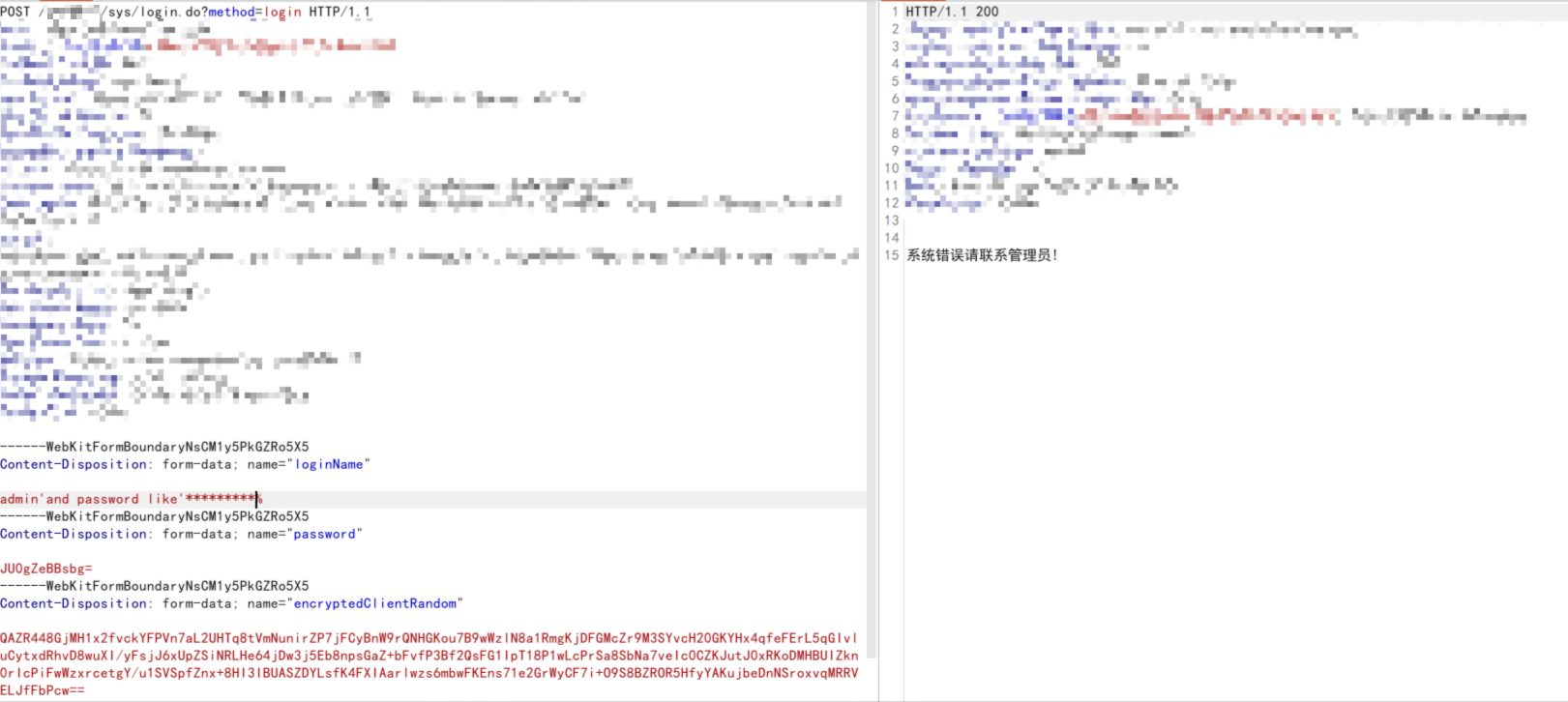
Task: Click encrypted data line starting "uCytxdRhvD8wuXI"
Action: [429, 656]
